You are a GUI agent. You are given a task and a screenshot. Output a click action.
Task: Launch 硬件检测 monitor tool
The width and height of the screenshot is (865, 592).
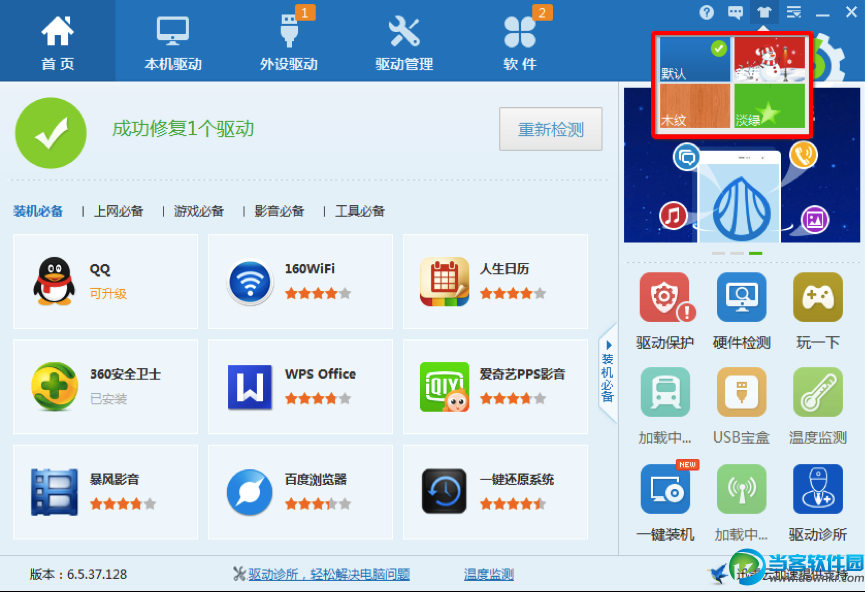point(741,297)
